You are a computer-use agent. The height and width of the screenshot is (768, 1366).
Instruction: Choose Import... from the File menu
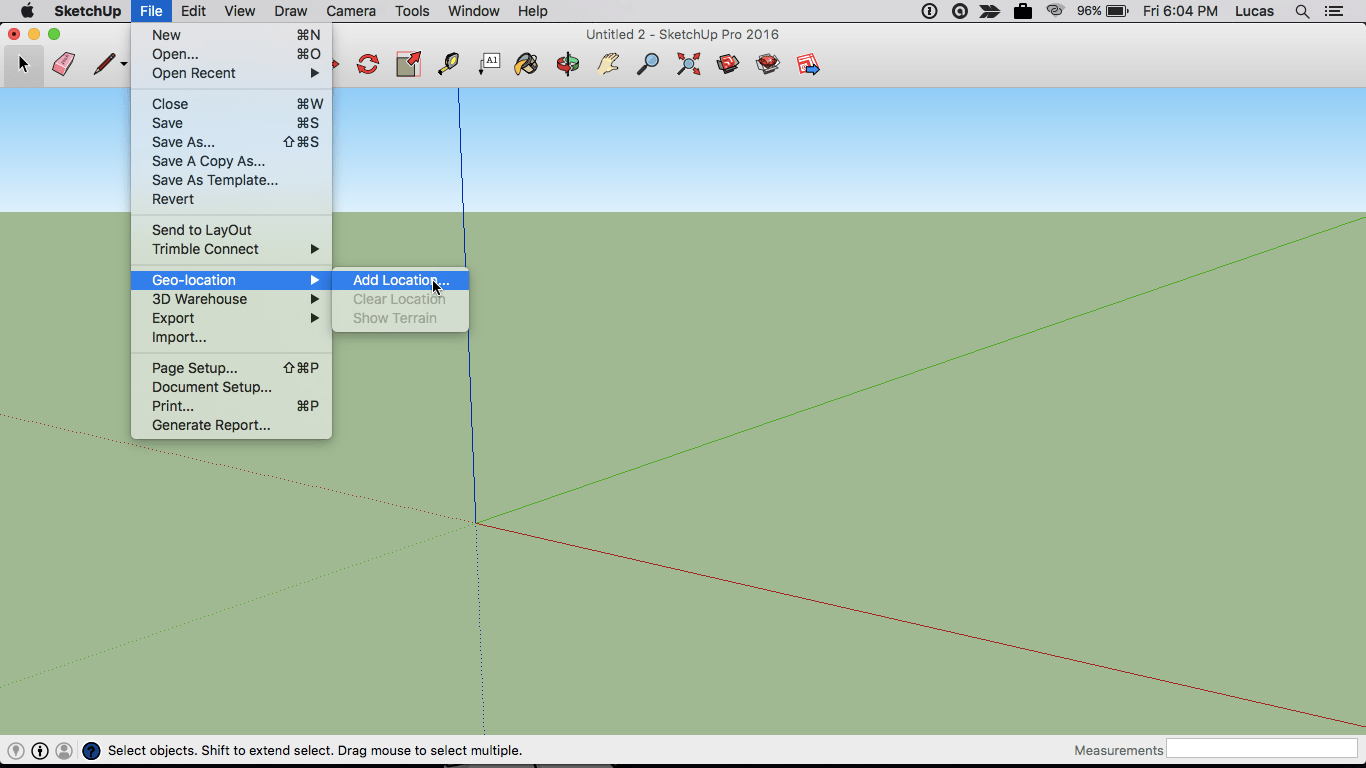pyautogui.click(x=231, y=337)
